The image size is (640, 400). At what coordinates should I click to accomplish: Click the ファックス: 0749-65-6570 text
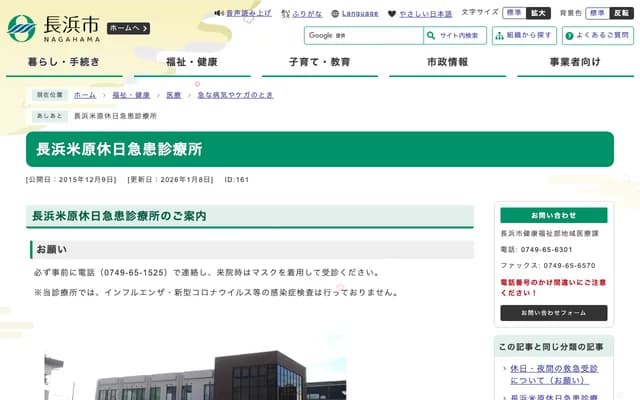pos(548,265)
